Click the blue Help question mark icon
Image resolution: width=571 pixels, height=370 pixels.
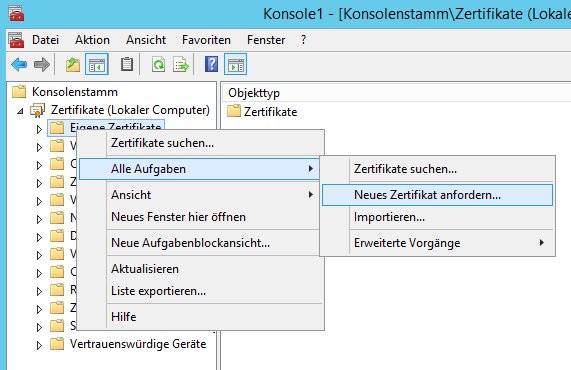pyautogui.click(x=211, y=64)
